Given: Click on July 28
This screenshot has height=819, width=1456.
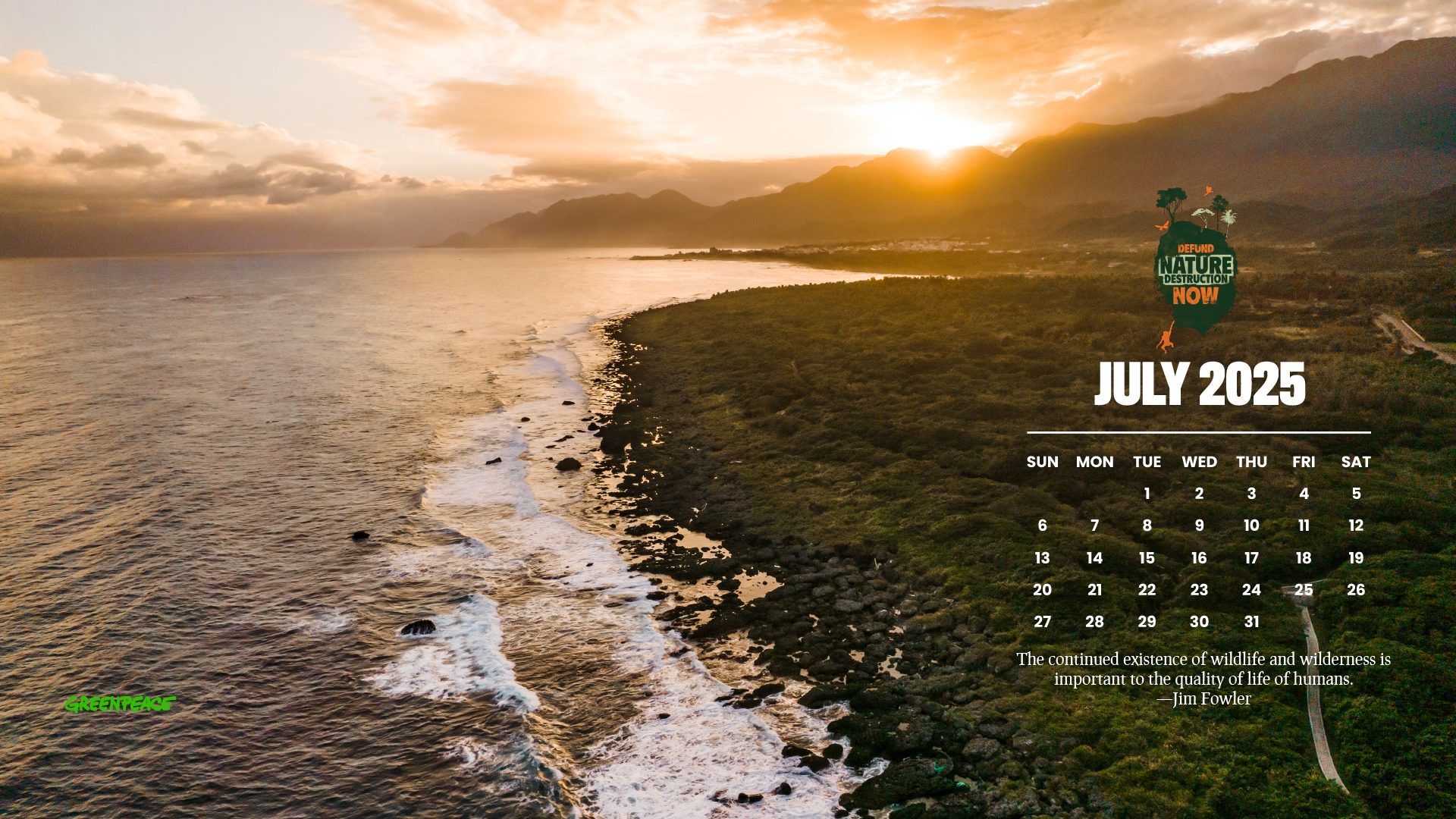Looking at the screenshot, I should point(1094,622).
